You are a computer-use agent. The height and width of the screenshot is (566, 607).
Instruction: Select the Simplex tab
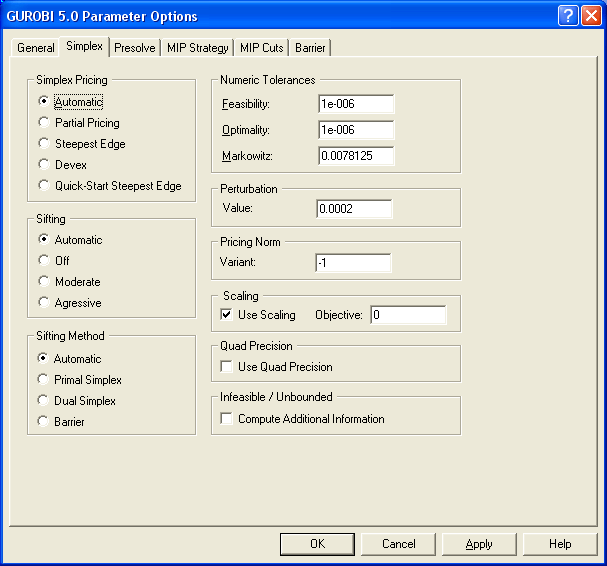tap(84, 46)
